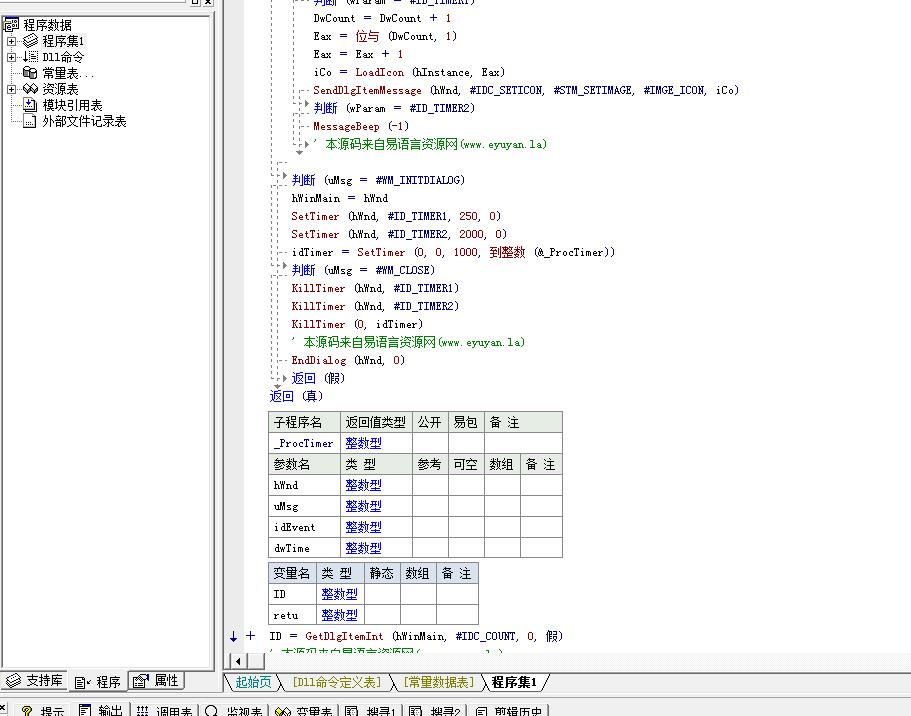The height and width of the screenshot is (716, 911).
Task: Click the MessageBeep (-1) line
Action: (361, 126)
